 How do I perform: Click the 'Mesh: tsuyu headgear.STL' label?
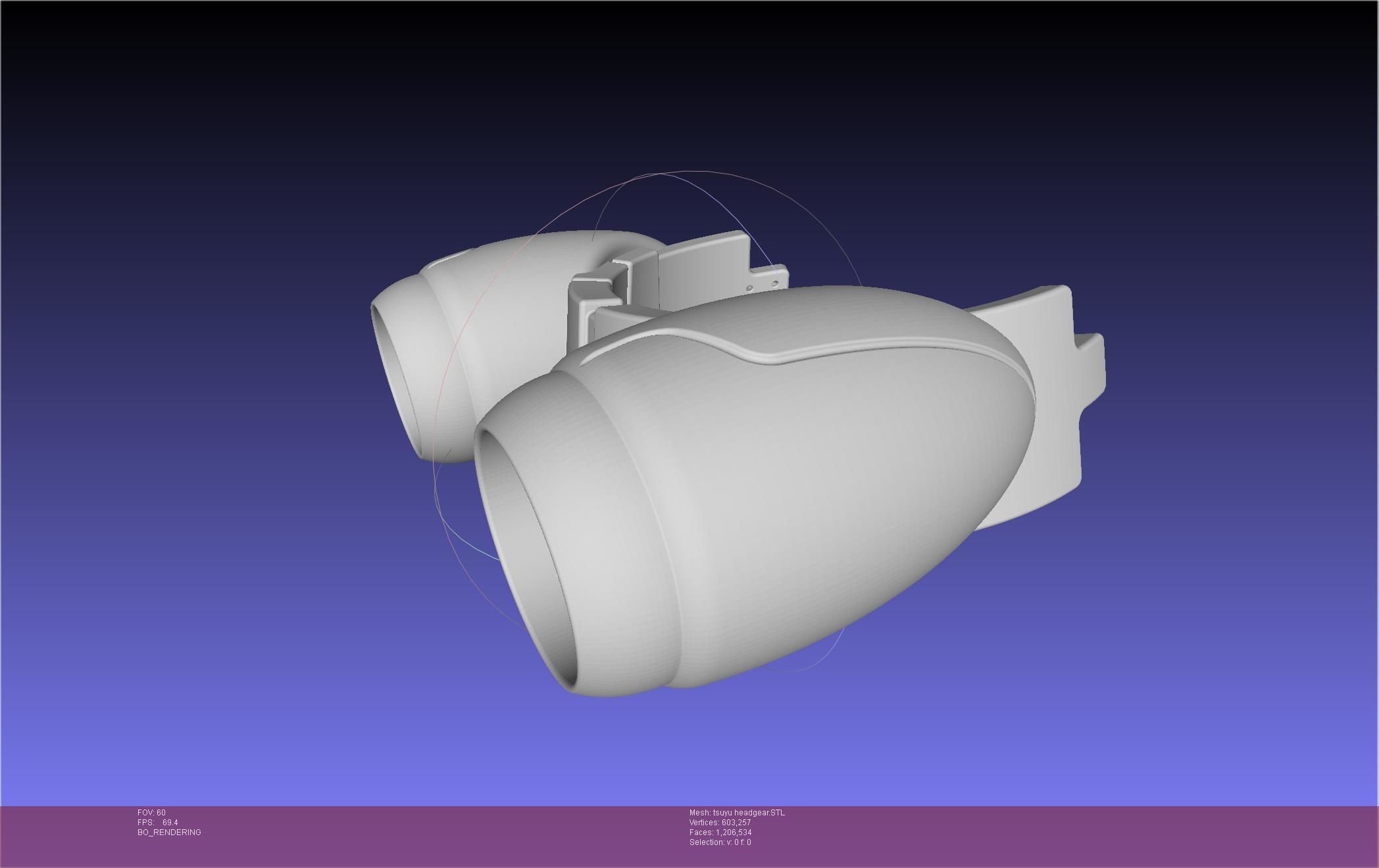[x=737, y=813]
